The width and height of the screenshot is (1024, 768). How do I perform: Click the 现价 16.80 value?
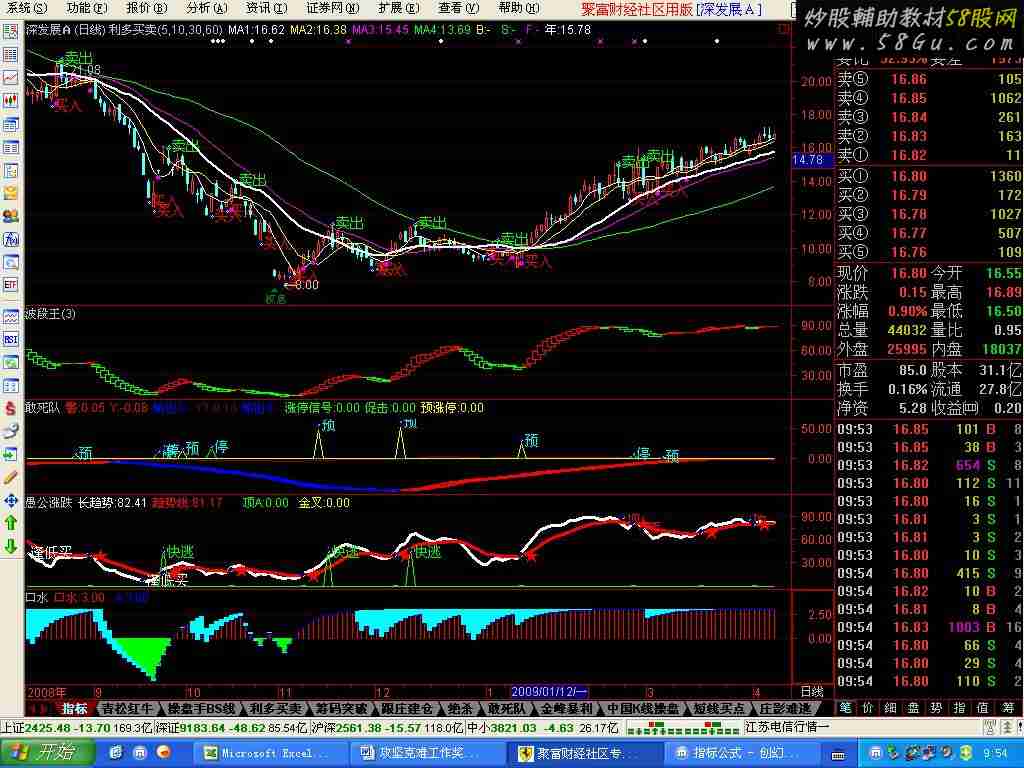(909, 273)
